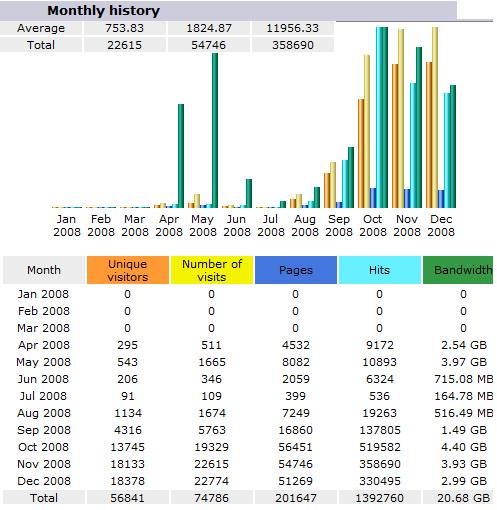
Task: Click the Unique visitors orange column header
Action: pos(128,270)
